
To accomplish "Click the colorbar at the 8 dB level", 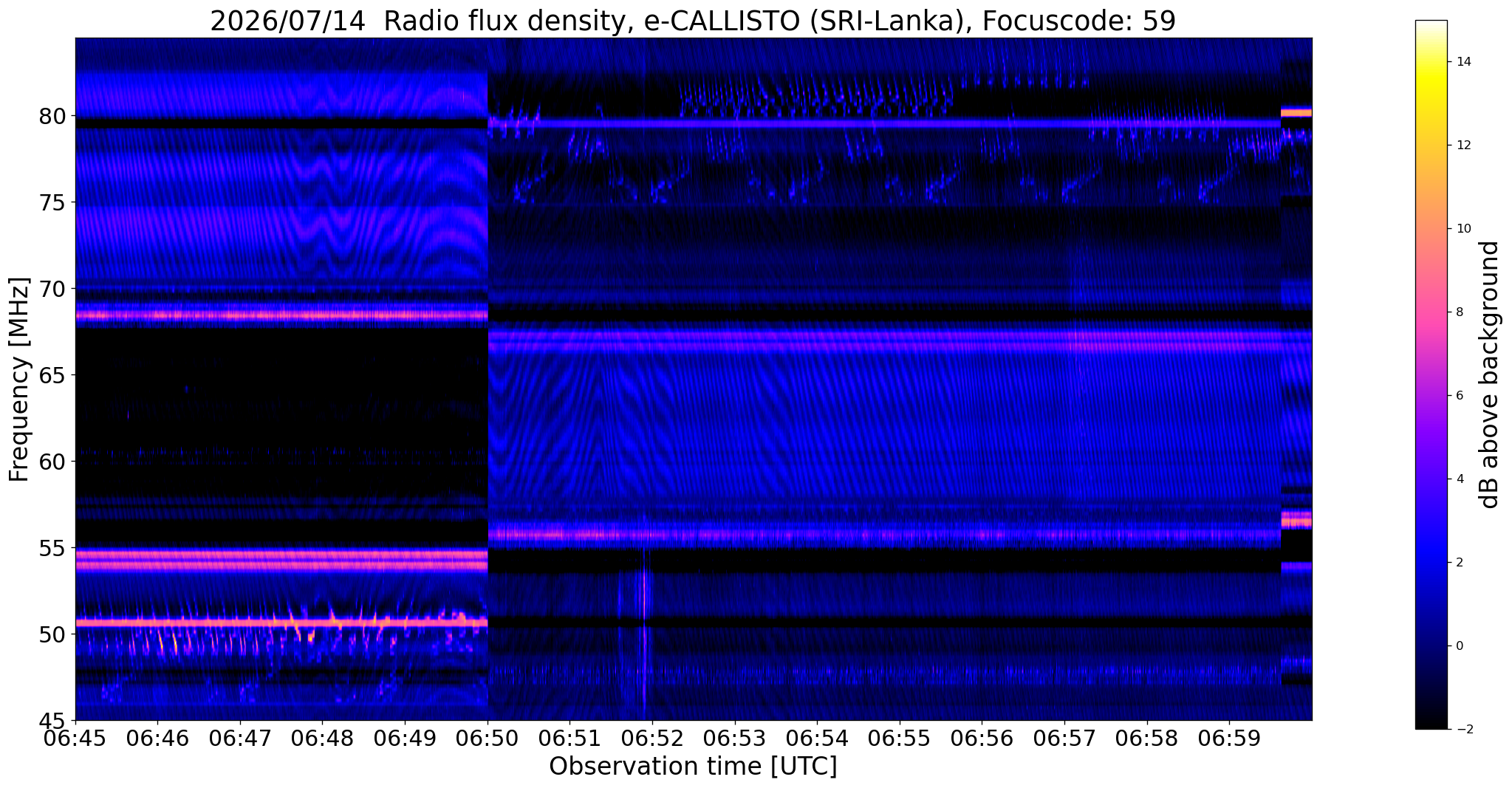I will (1431, 312).
